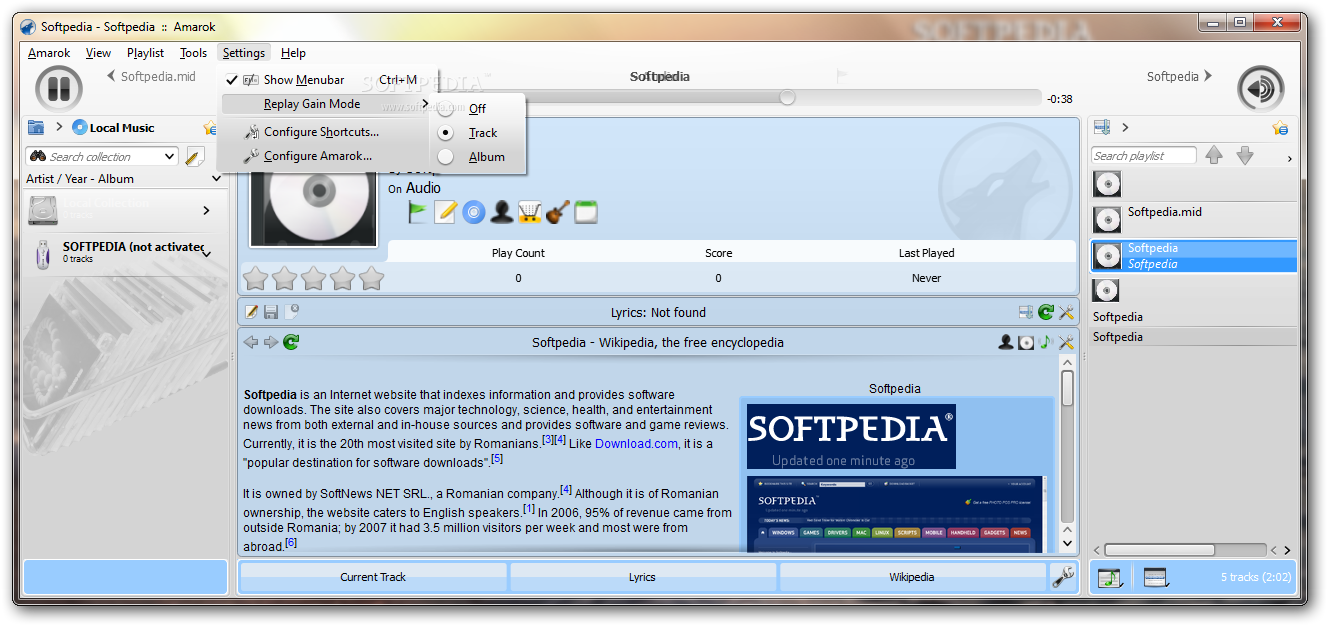This screenshot has height=626, width=1328.
Task: Reload lyrics with the green refresh icon
Action: [1046, 312]
